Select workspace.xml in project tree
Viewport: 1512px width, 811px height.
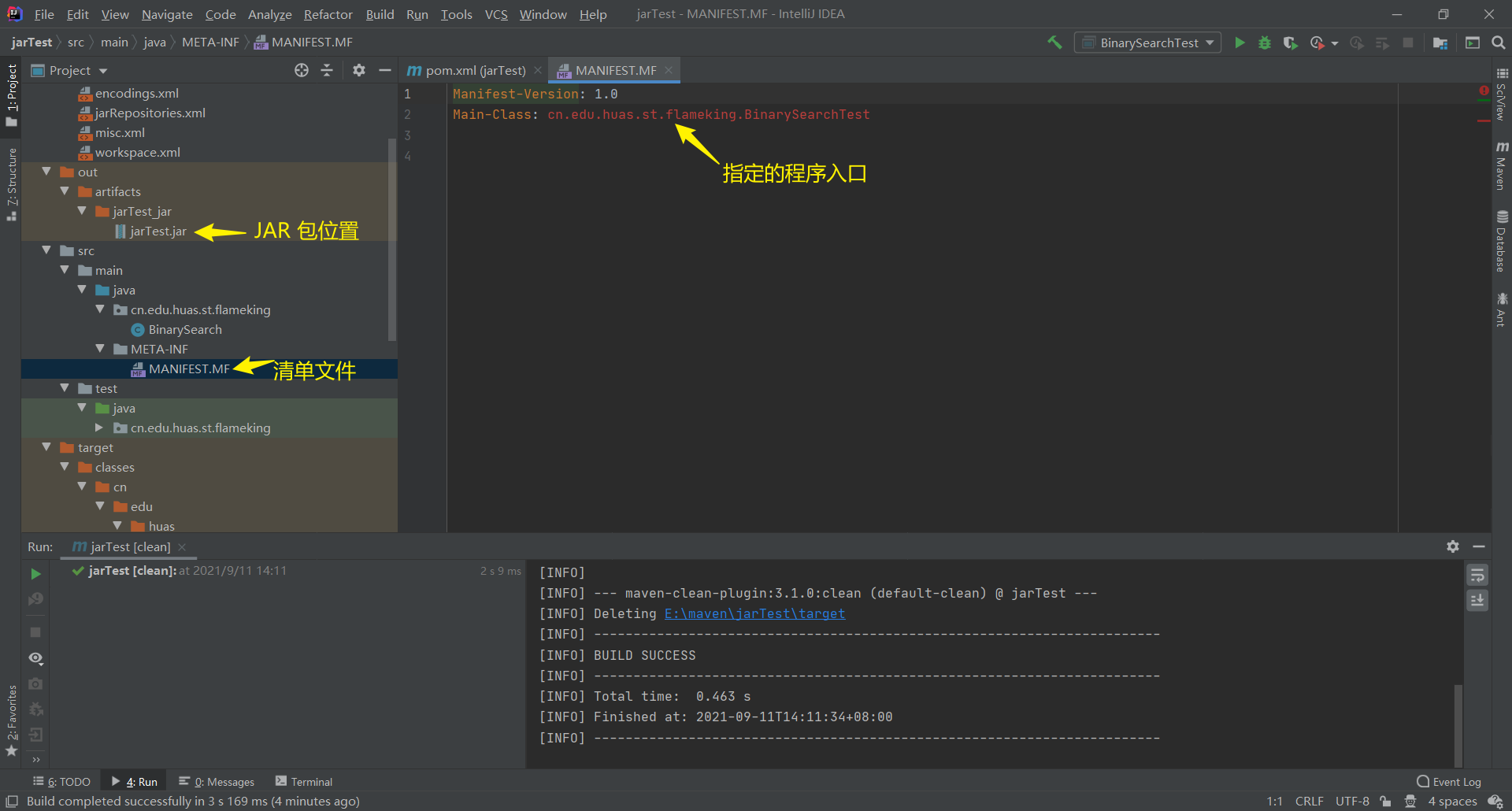point(137,152)
